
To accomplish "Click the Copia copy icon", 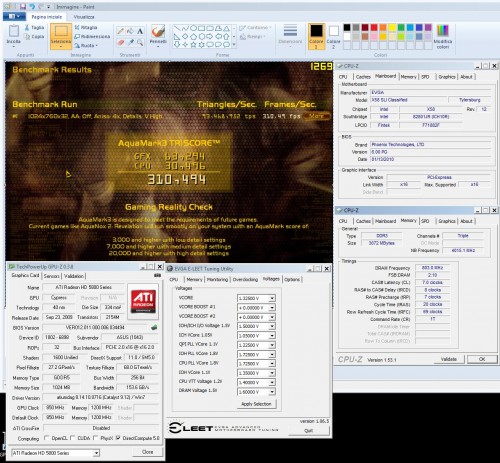I will click(x=27, y=36).
